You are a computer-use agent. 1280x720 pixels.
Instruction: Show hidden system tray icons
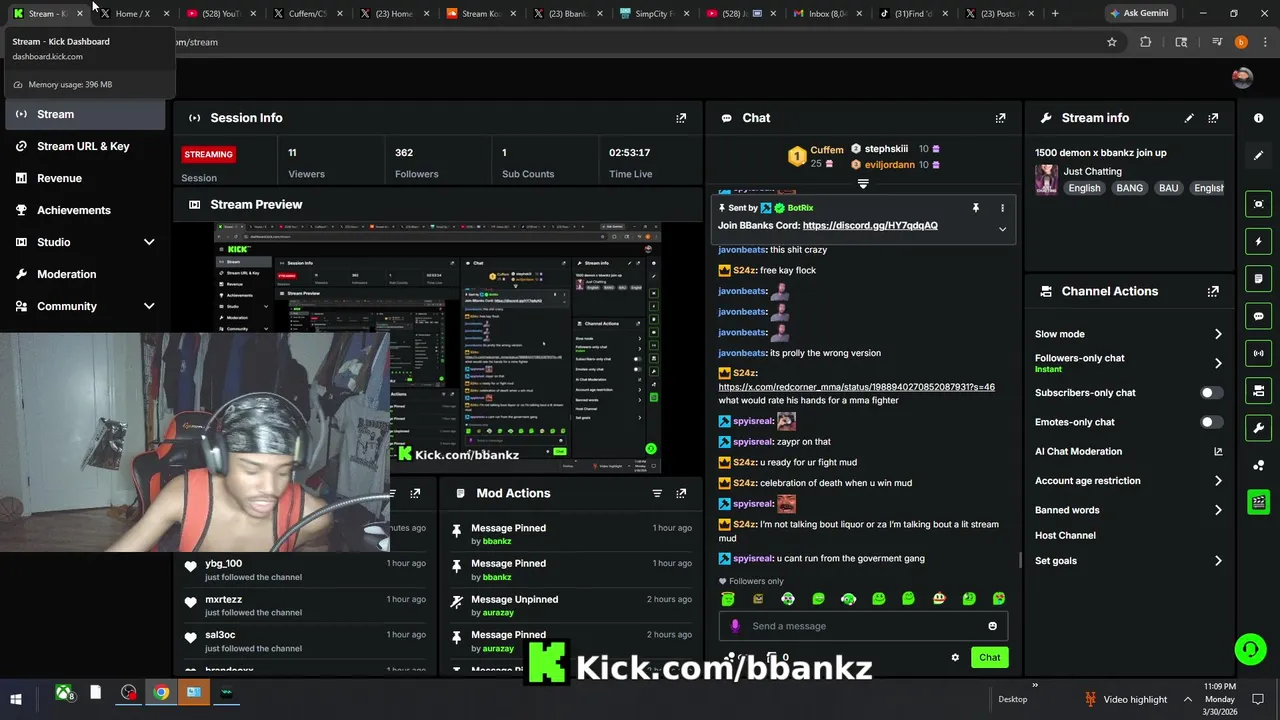pyautogui.click(x=1188, y=699)
